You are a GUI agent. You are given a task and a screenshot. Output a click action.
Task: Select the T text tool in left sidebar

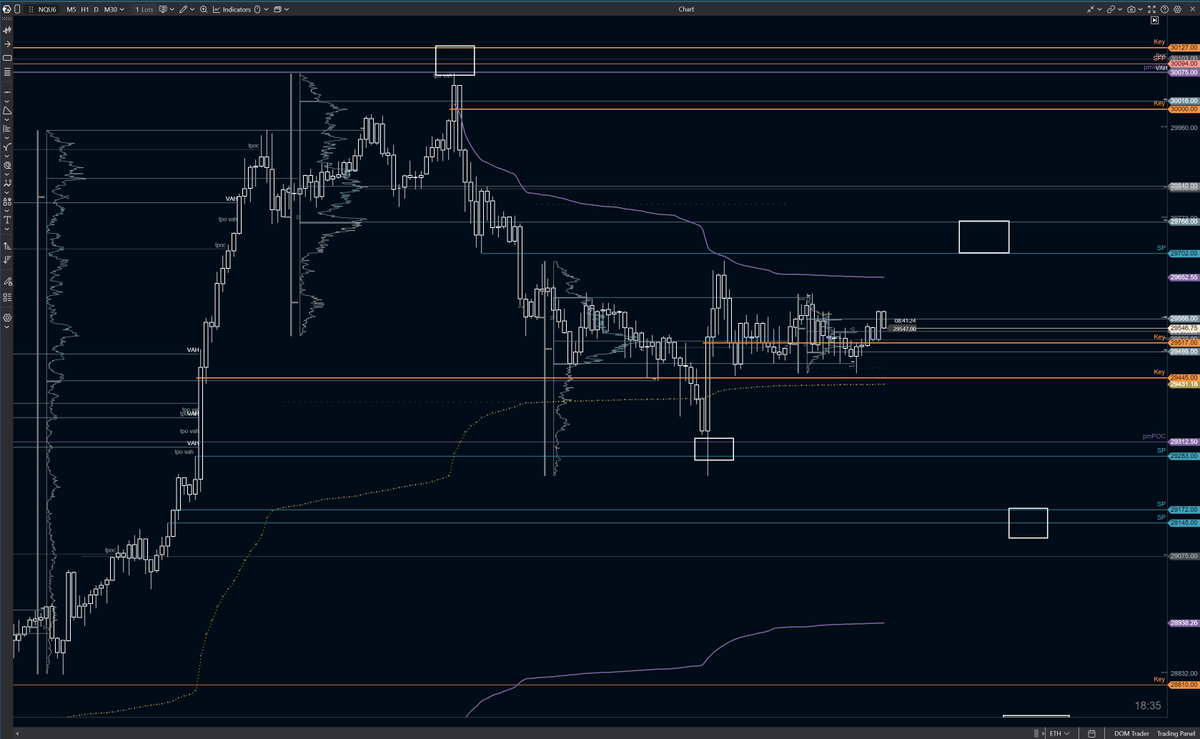(x=8, y=219)
